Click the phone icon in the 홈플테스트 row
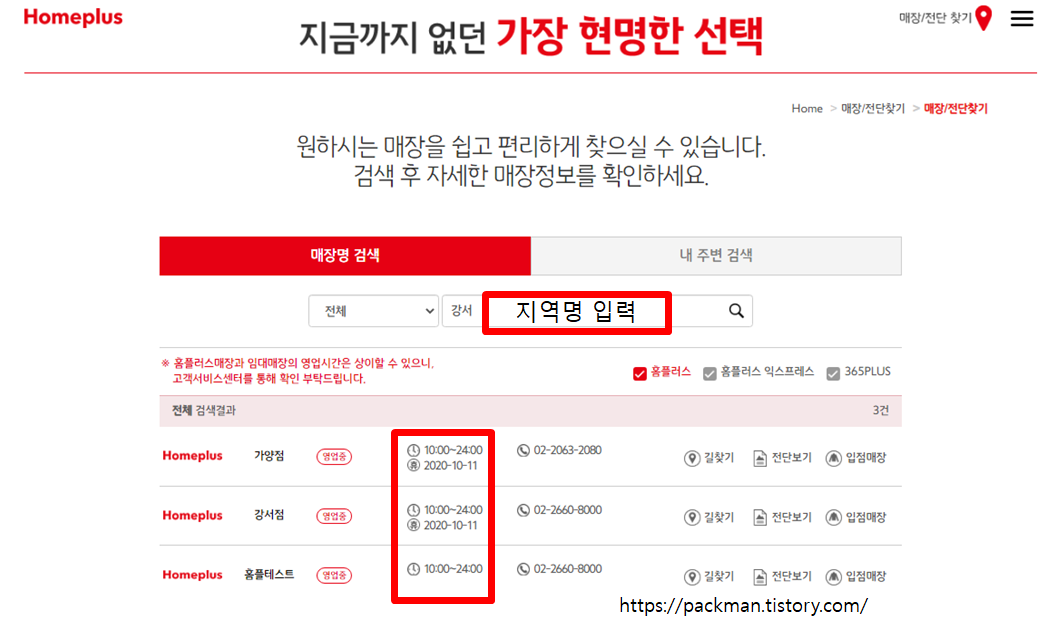Screen dimensions: 1041x619 pyautogui.click(x=523, y=569)
